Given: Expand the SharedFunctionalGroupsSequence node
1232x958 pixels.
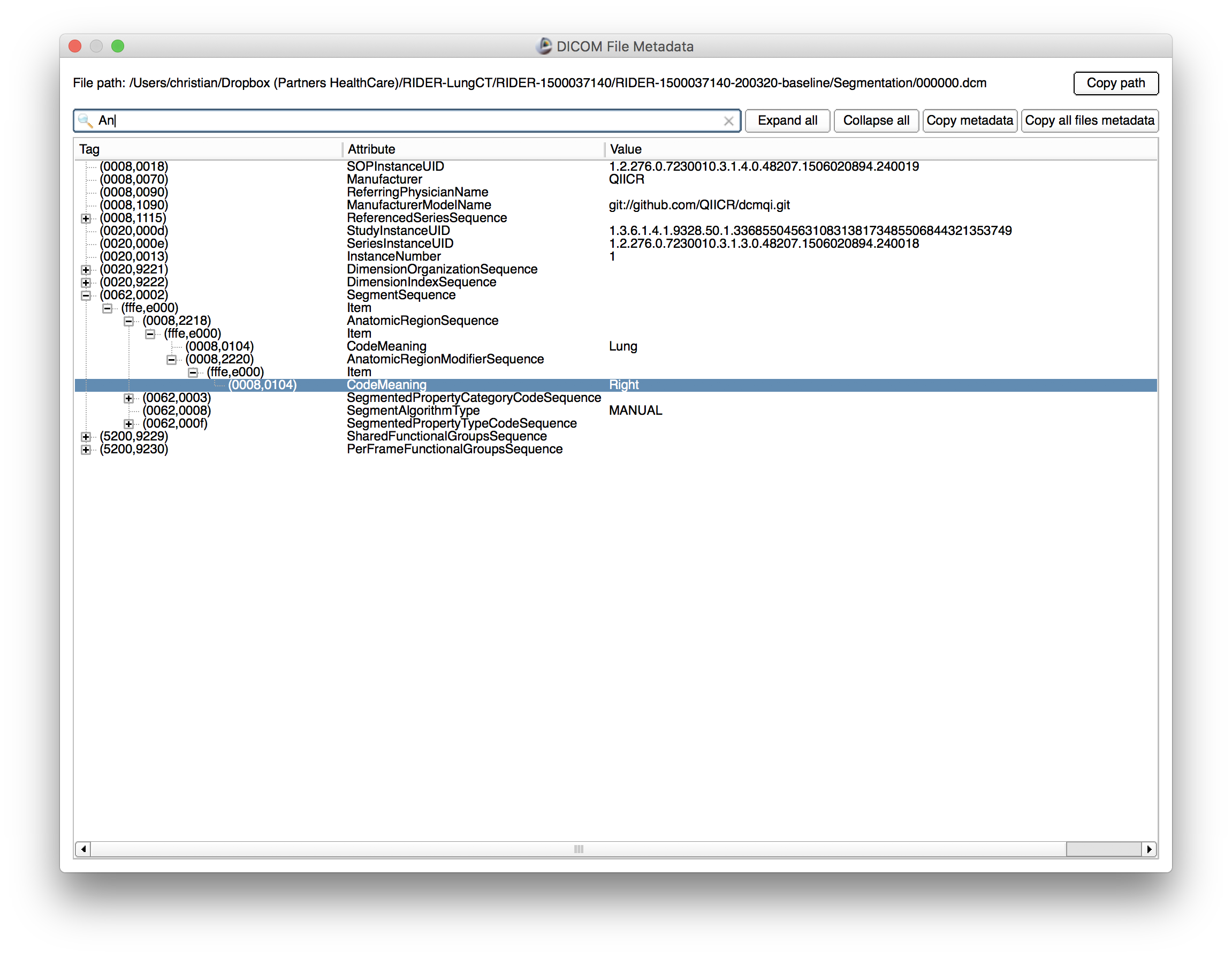Looking at the screenshot, I should pyautogui.click(x=86, y=436).
